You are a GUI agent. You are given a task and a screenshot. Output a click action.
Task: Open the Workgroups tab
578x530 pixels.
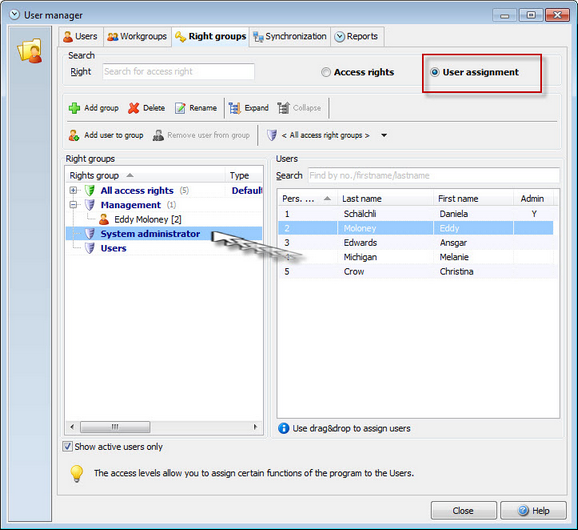137,36
